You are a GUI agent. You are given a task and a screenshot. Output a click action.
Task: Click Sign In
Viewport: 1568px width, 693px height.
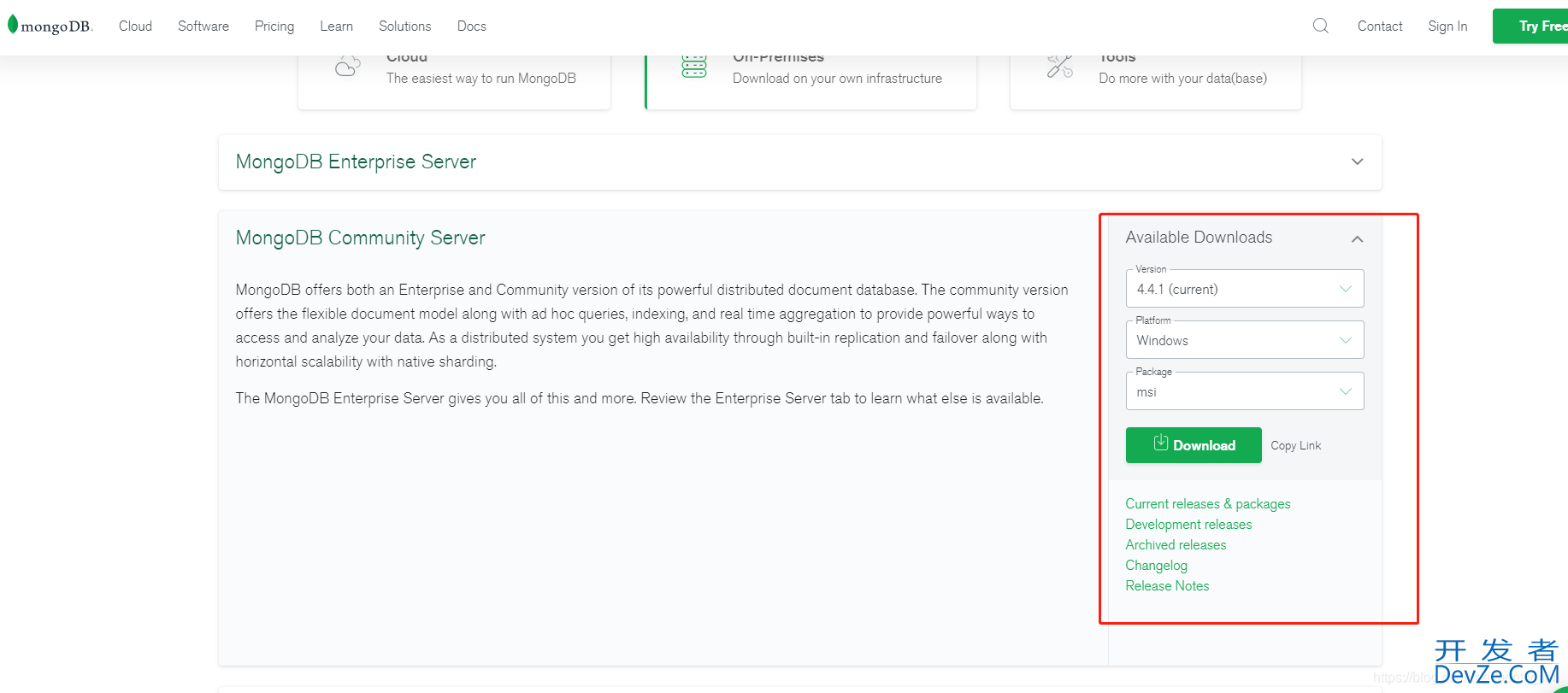pos(1447,26)
